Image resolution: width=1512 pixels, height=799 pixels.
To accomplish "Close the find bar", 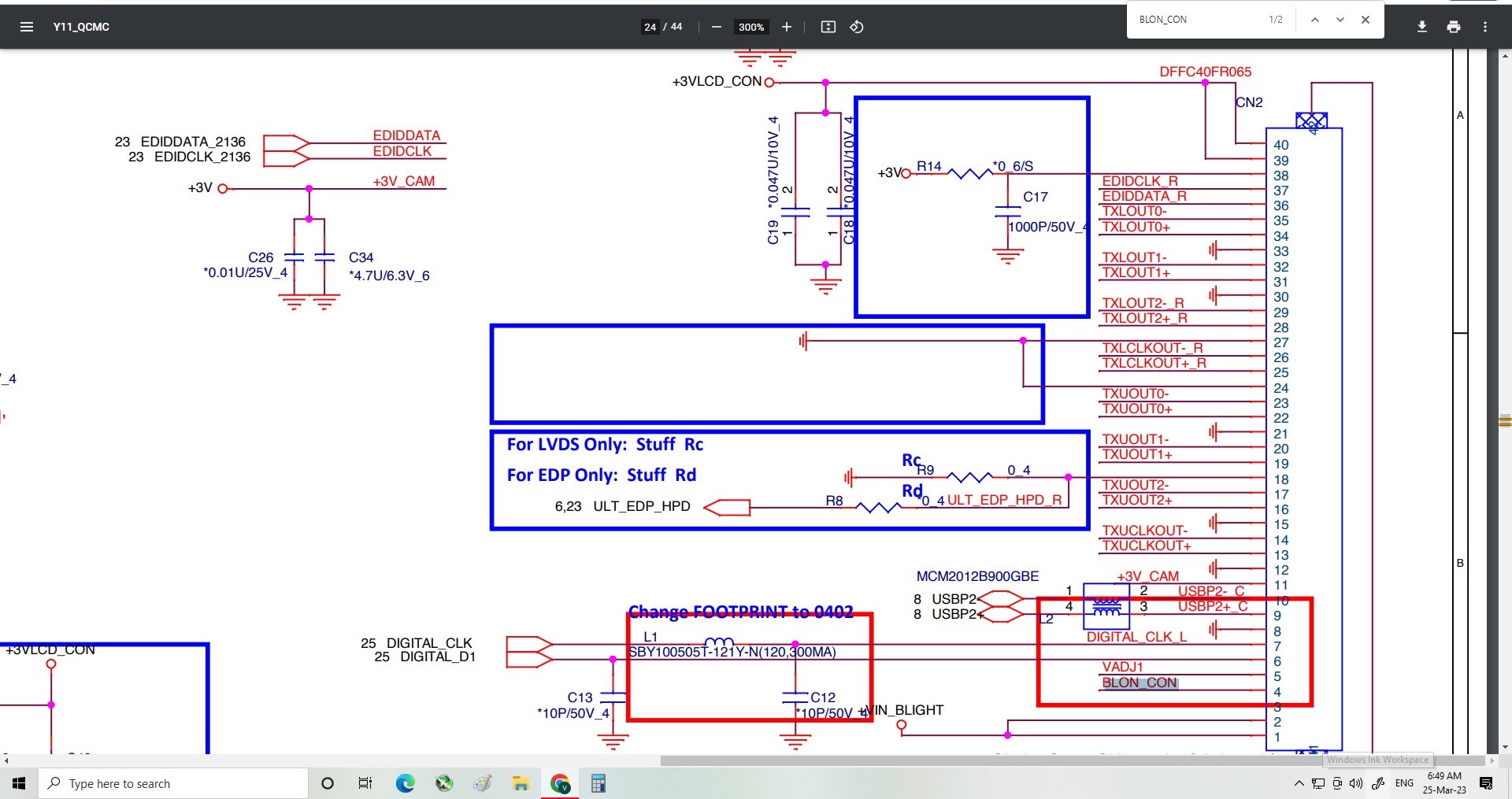I will 1366,20.
